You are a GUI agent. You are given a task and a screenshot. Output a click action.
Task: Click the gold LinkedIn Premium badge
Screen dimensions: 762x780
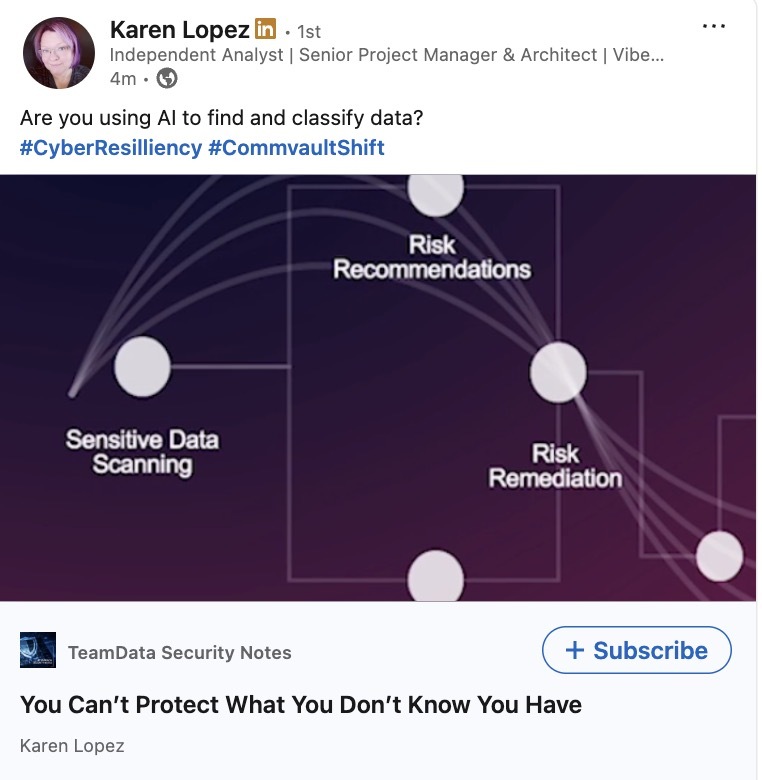pos(265,29)
